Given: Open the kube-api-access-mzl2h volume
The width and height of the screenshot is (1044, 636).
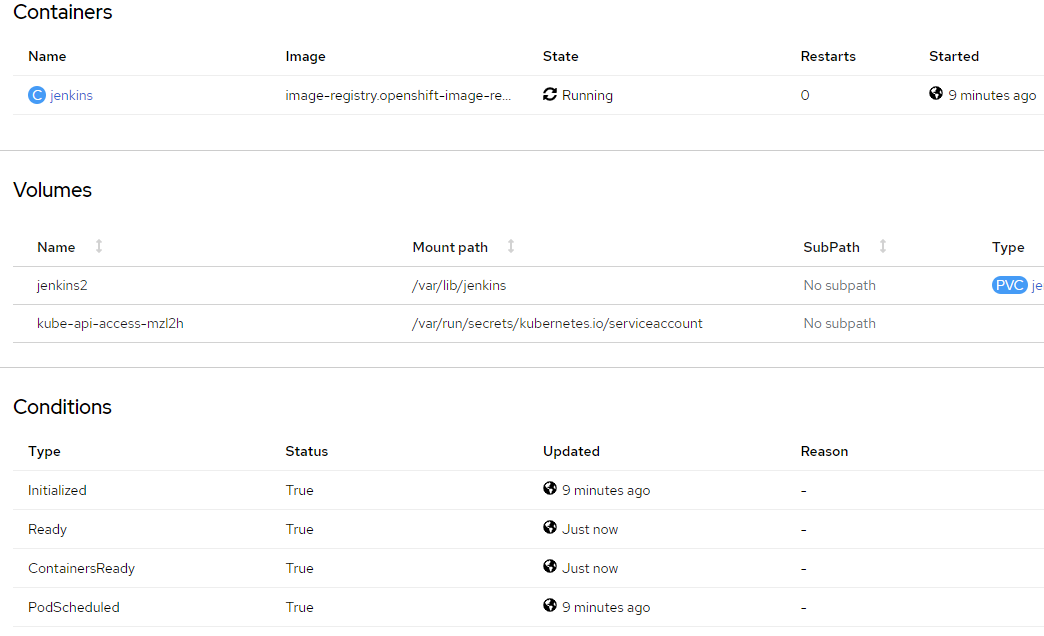Looking at the screenshot, I should coord(110,323).
